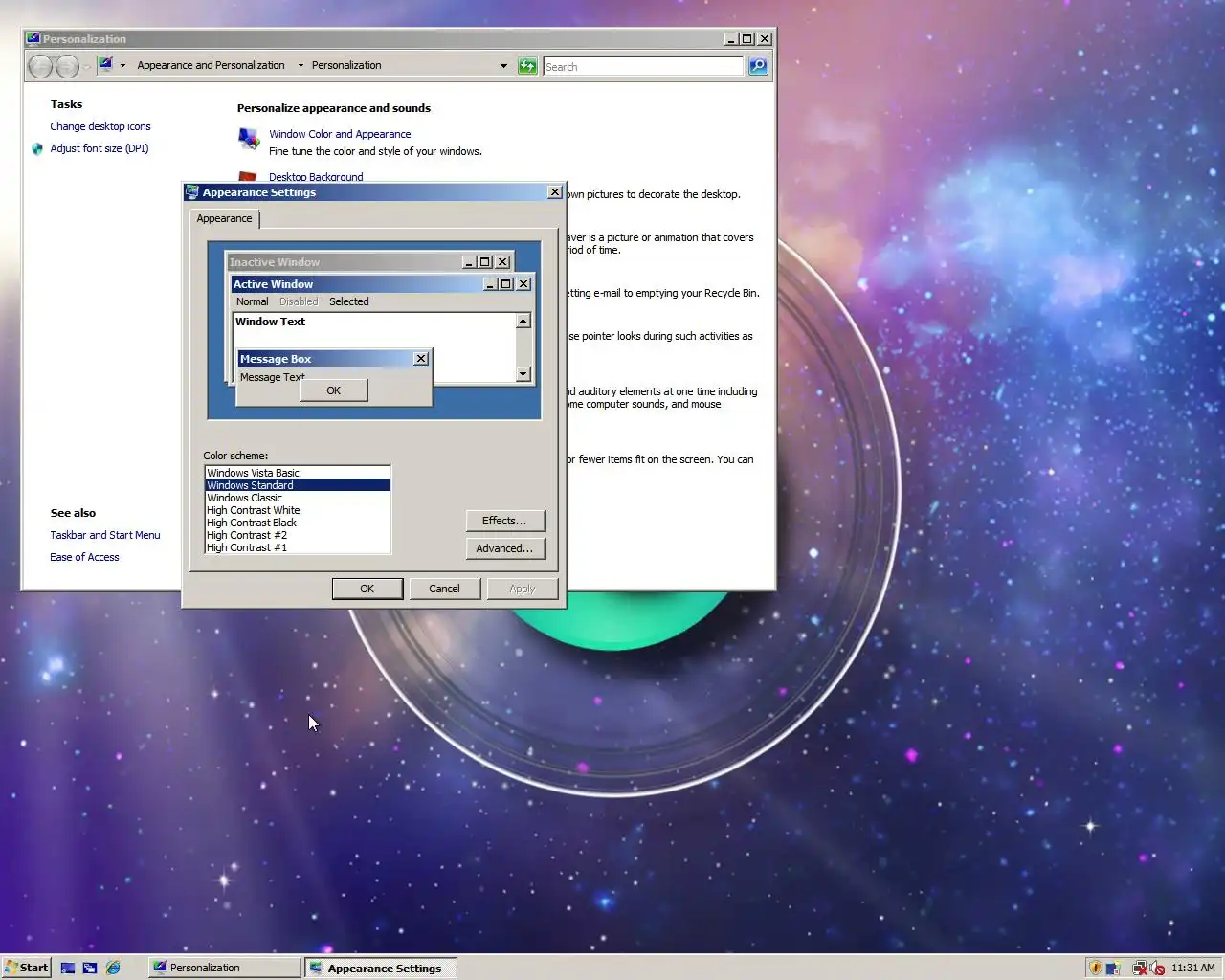This screenshot has width=1225, height=980.
Task: Click the Window Color and Appearance icon
Action: tap(249, 140)
